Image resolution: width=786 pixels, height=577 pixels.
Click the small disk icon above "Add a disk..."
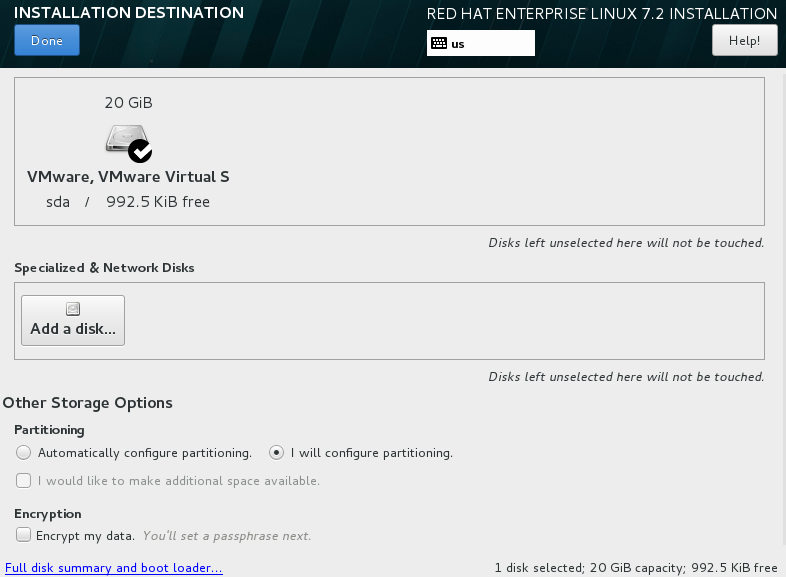click(x=72, y=310)
